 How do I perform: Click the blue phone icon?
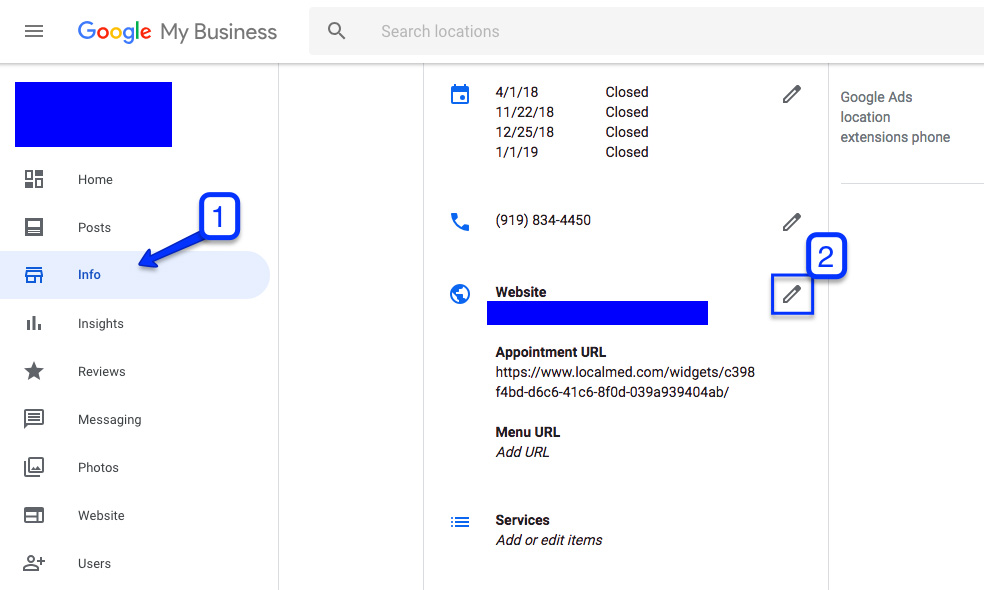(x=460, y=221)
